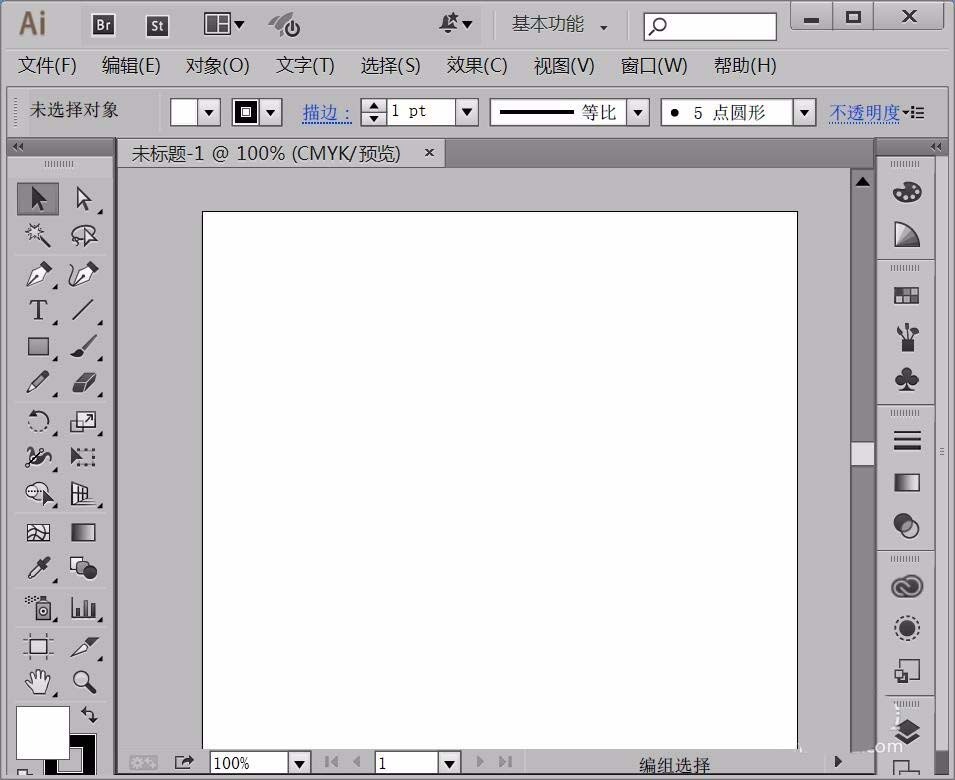Select the Lasso tool
This screenshot has width=955, height=780.
[83, 236]
